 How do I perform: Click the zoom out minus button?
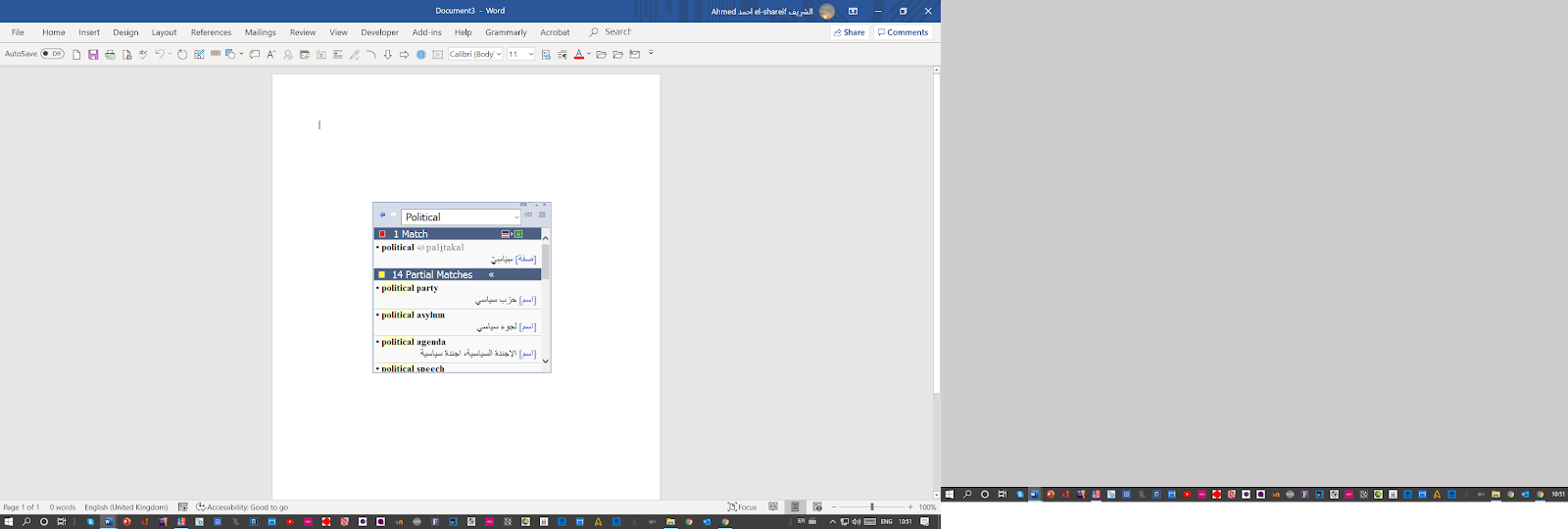click(835, 507)
